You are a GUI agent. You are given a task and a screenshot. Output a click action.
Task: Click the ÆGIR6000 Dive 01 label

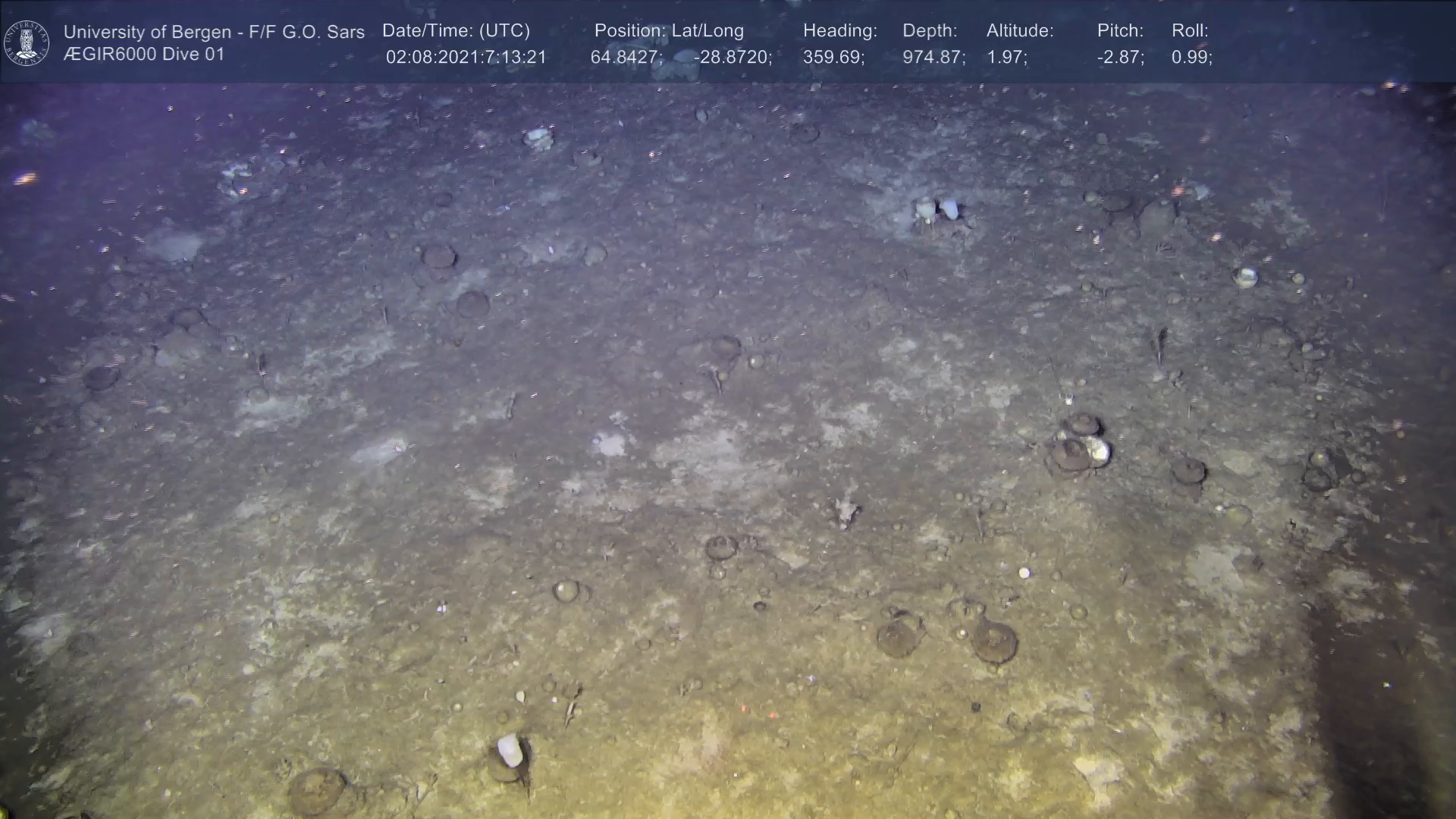(144, 55)
